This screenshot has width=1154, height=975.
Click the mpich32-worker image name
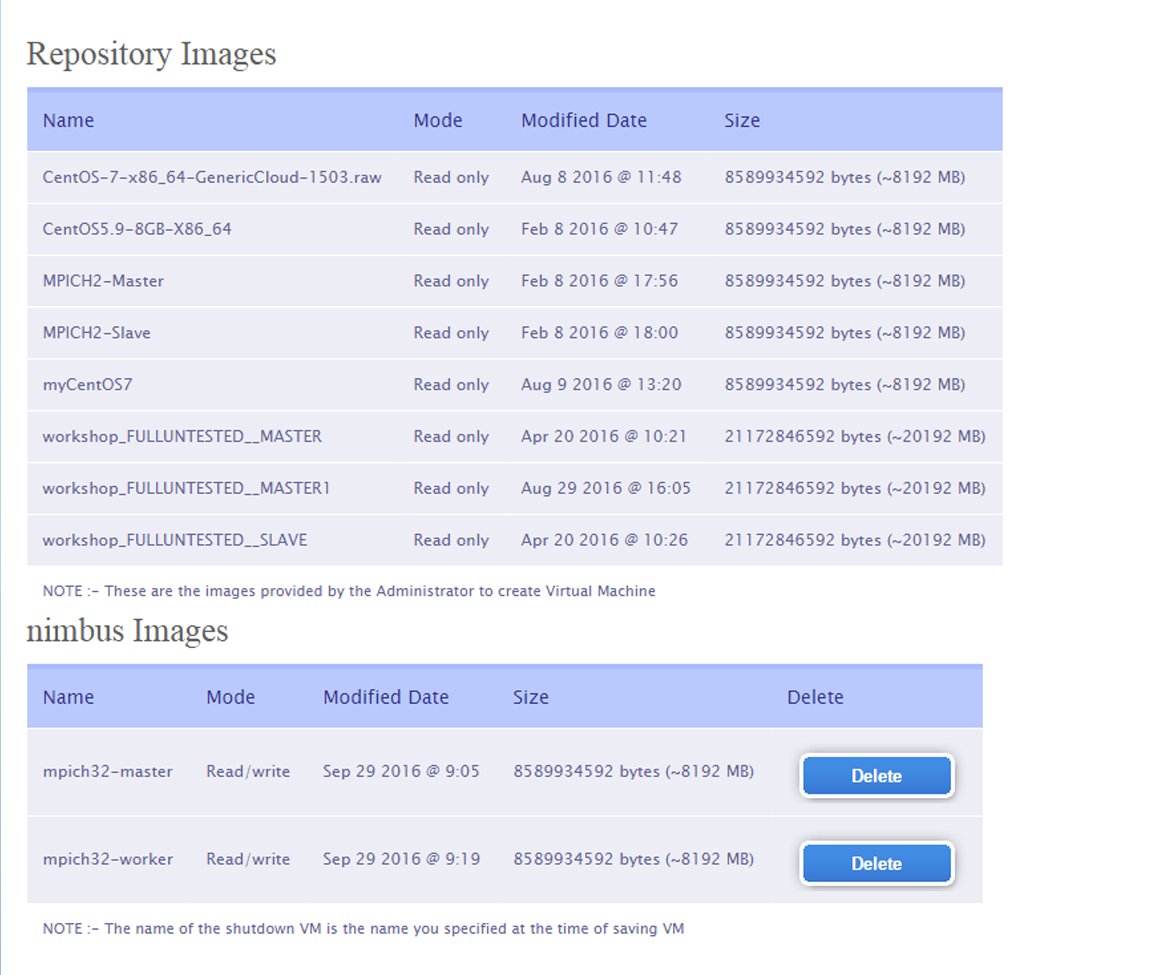(x=107, y=860)
